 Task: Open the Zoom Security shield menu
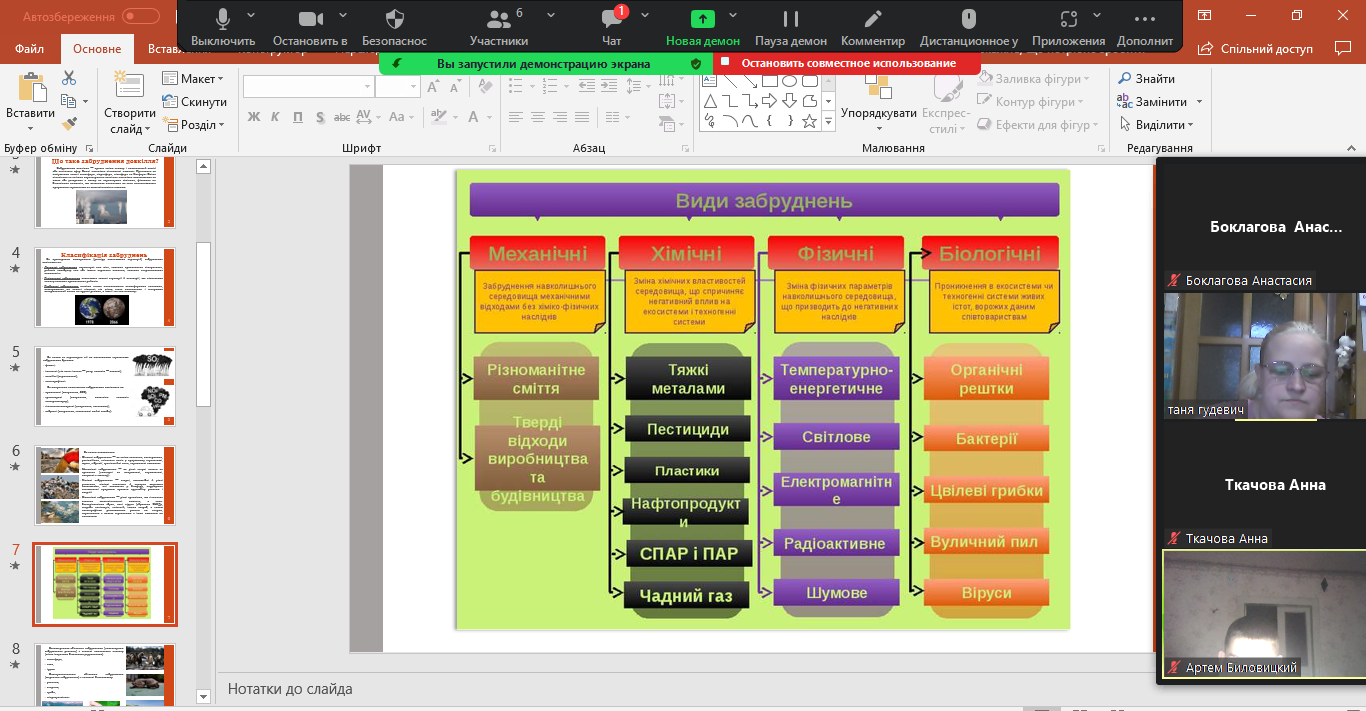(394, 20)
